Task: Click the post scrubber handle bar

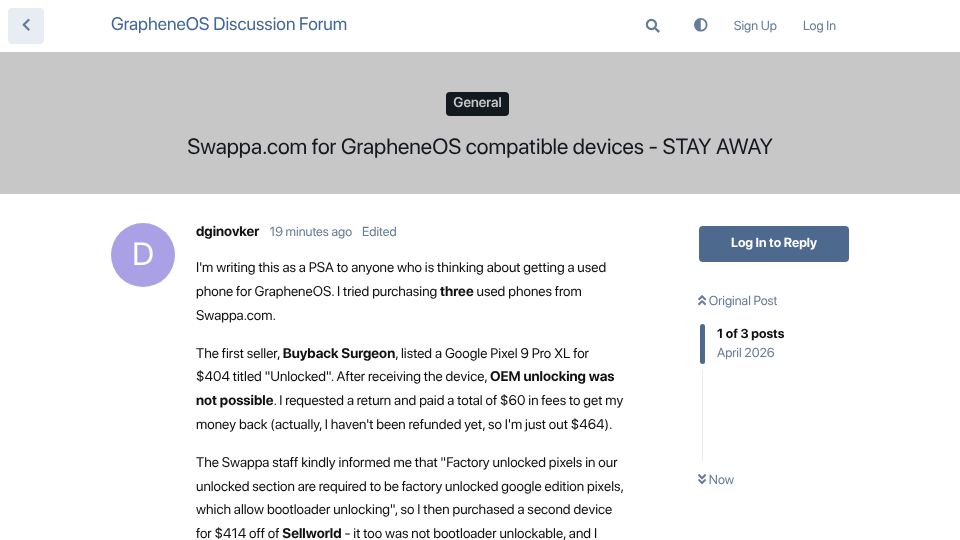Action: coord(702,344)
